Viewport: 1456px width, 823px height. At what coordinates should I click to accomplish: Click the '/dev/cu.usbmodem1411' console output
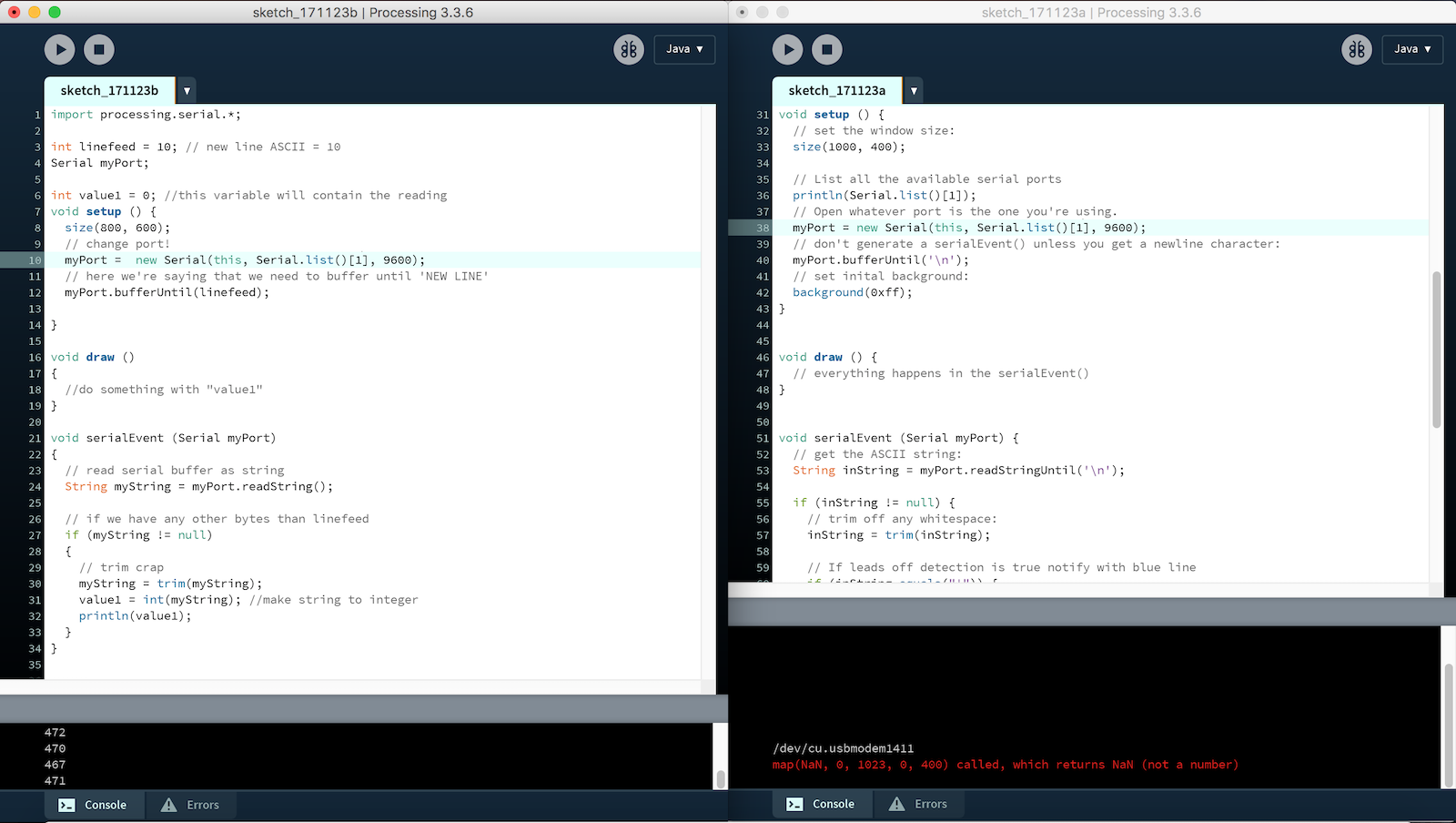844,748
